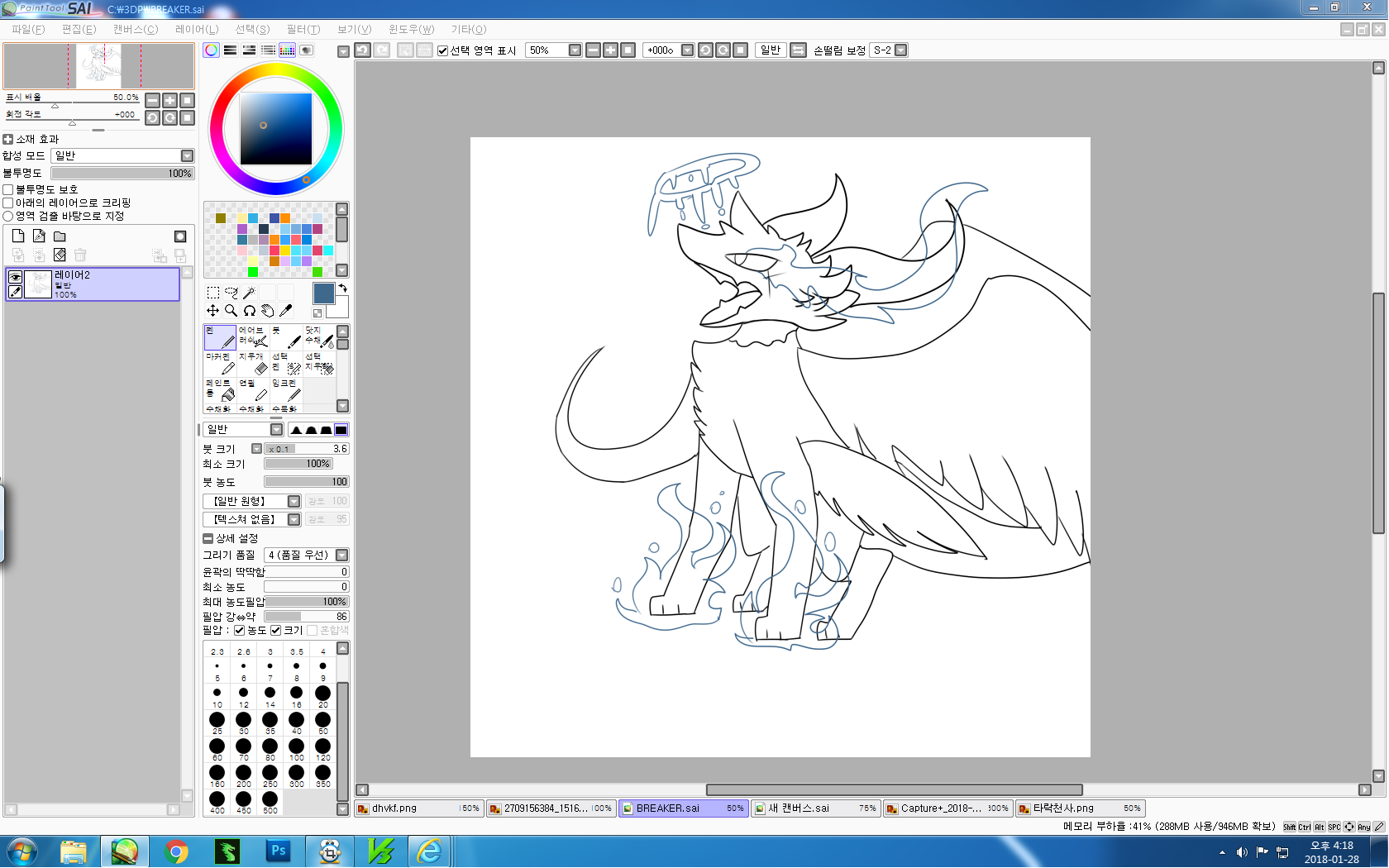1389x868 pixels.
Task: Hide 레이어2 using eye icon
Action: click(15, 278)
